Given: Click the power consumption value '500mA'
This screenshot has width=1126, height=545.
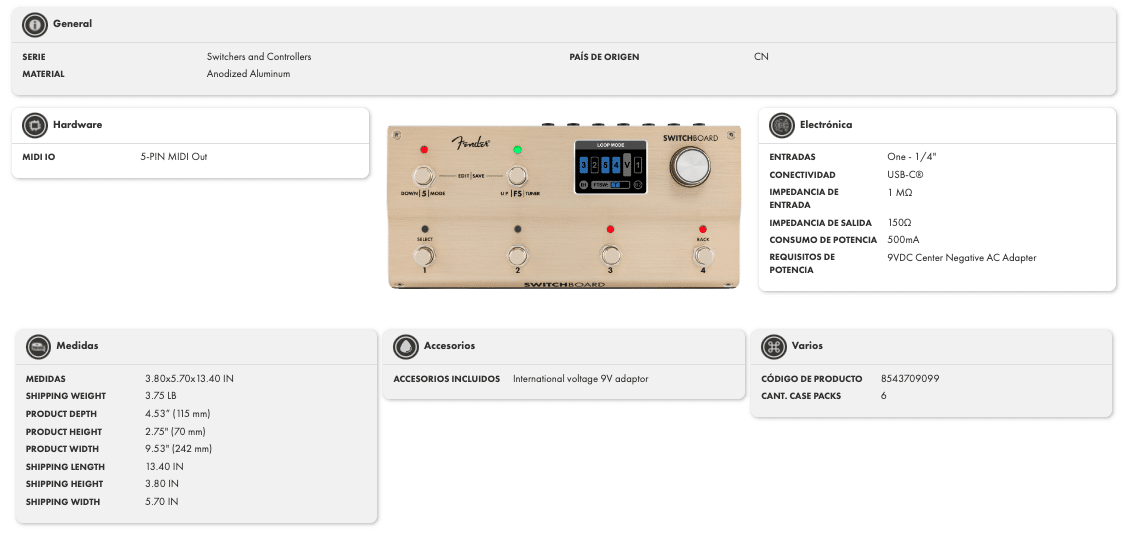Looking at the screenshot, I should 903,240.
